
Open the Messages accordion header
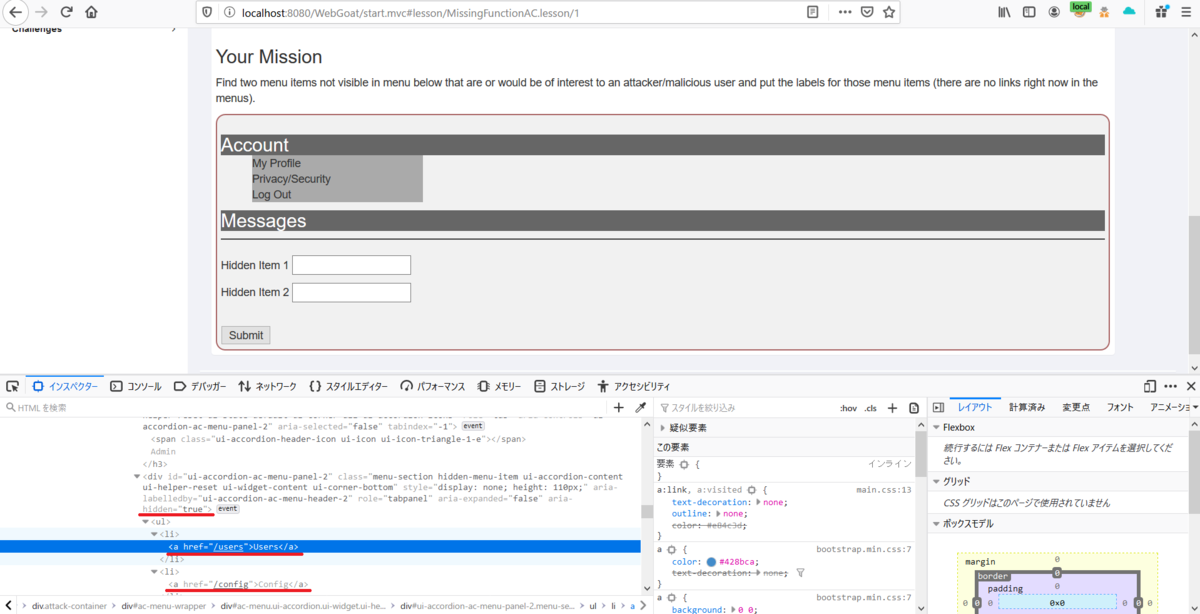coord(662,221)
